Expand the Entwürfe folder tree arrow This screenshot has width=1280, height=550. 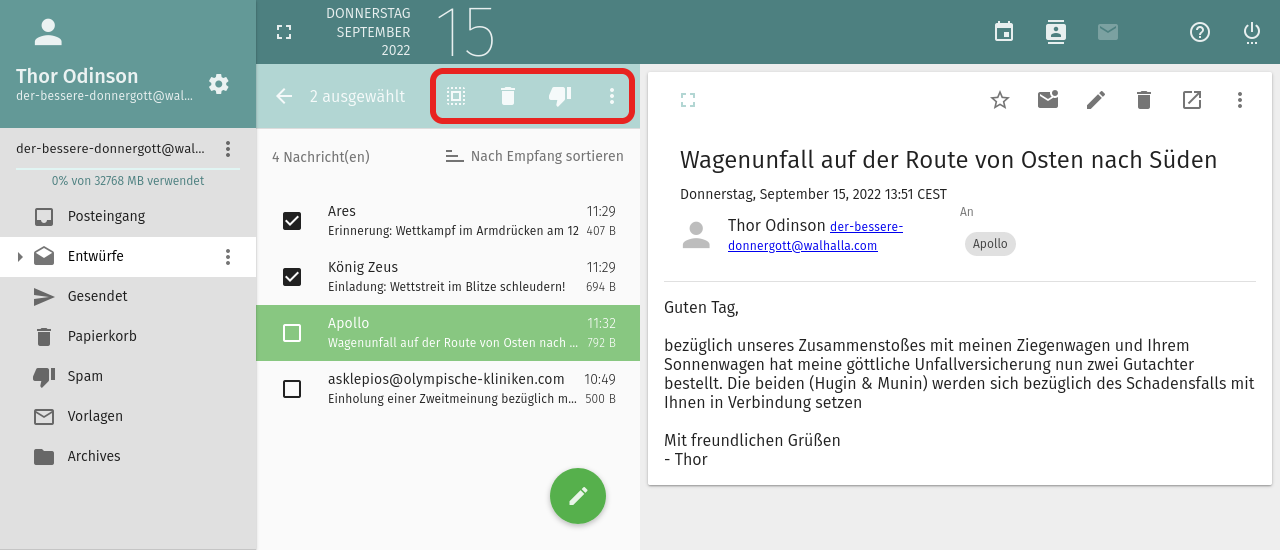[x=19, y=257]
